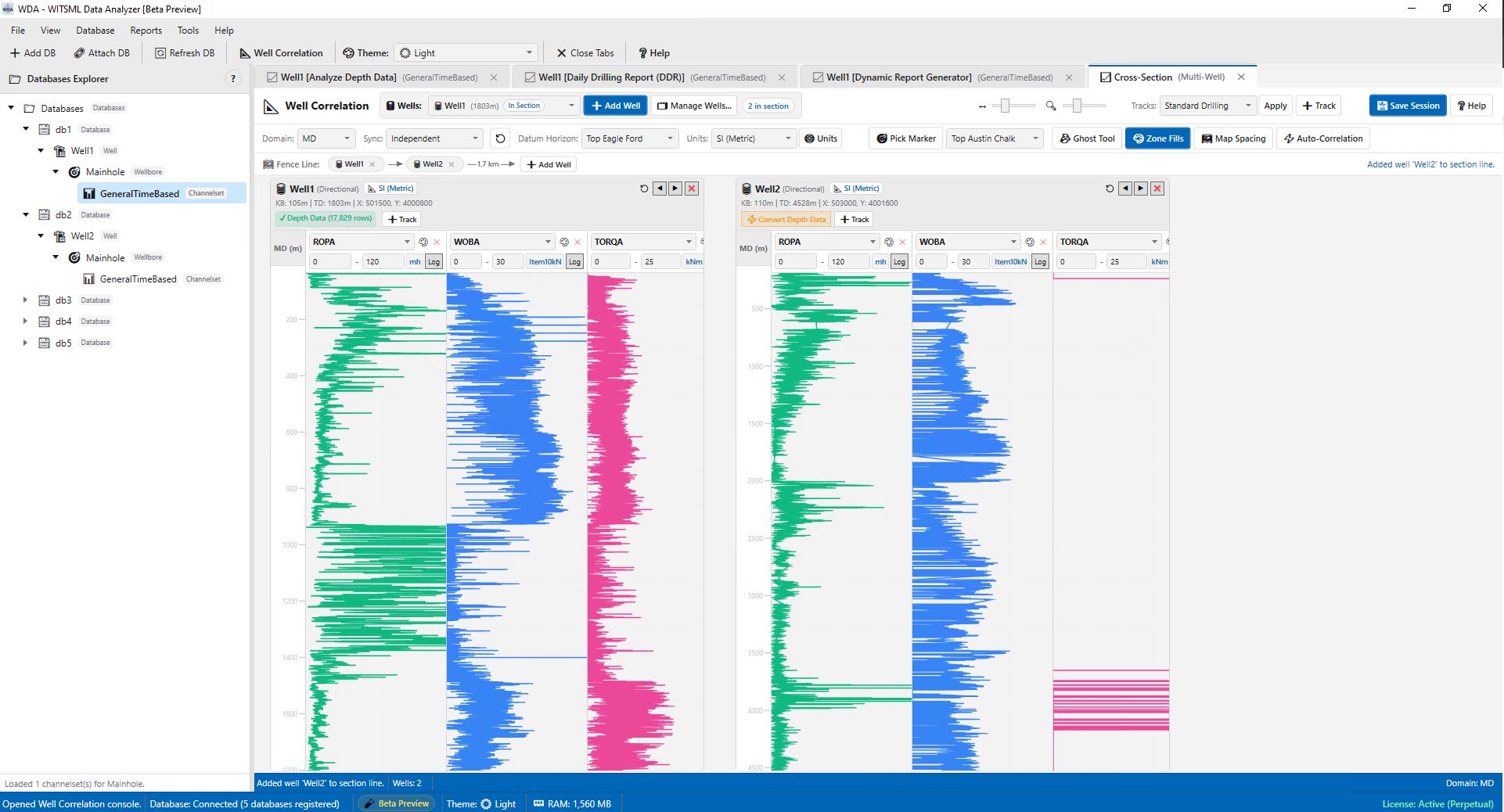1504x812 pixels.
Task: Open the Tracks Standard Drilling dropdown
Action: [1208, 106]
